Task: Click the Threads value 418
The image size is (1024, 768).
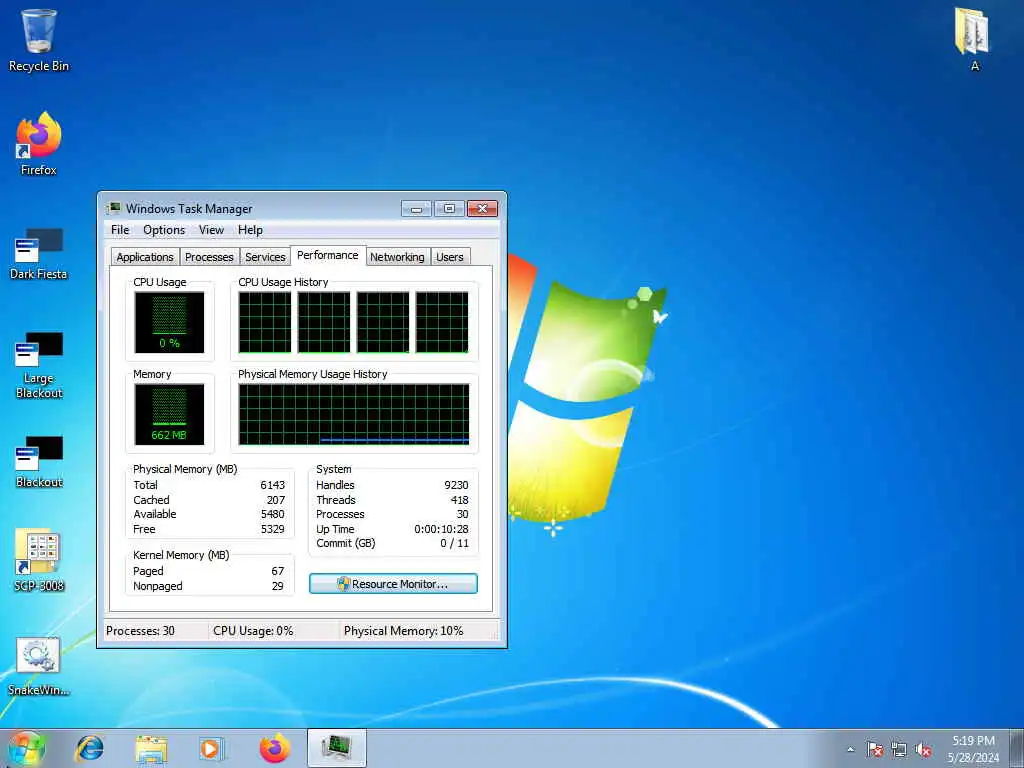Action: coord(459,500)
